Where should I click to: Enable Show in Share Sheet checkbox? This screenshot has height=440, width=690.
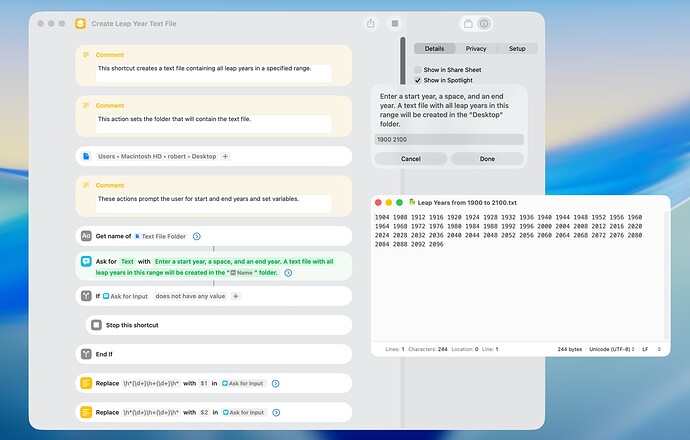418,70
